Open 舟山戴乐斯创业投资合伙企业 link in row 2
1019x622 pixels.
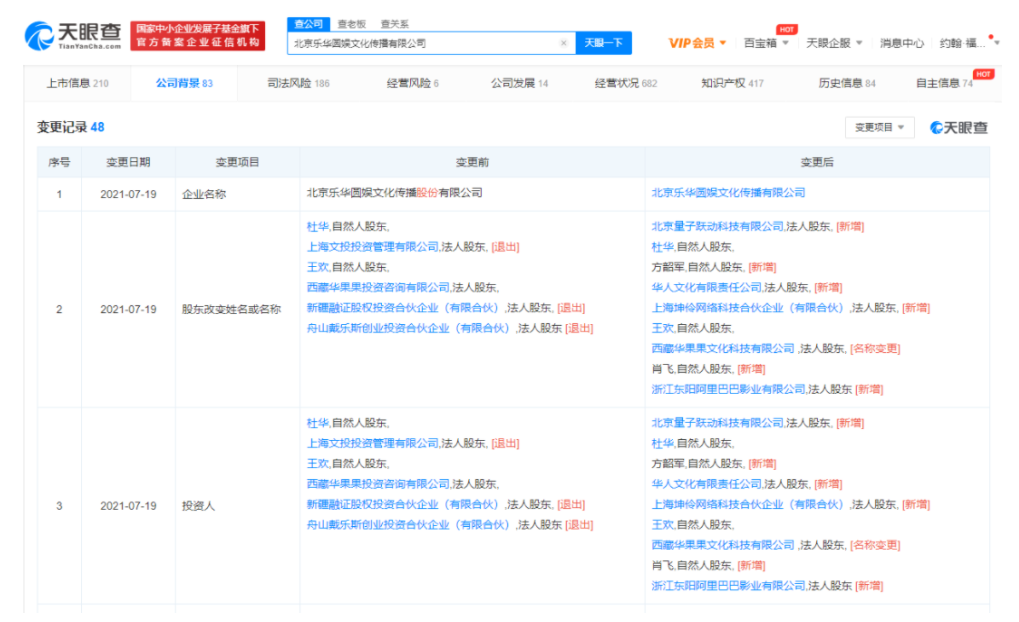point(410,328)
